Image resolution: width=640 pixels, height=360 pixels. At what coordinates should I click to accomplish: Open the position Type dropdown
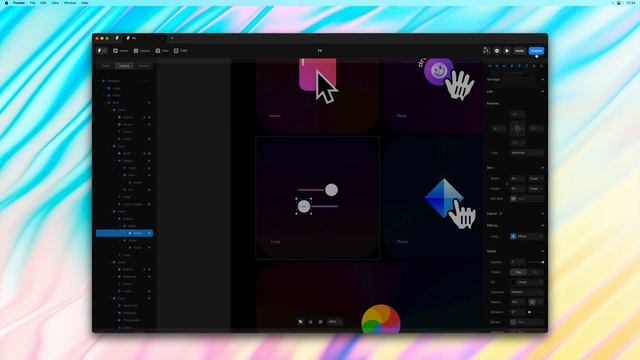pyautogui.click(x=527, y=153)
